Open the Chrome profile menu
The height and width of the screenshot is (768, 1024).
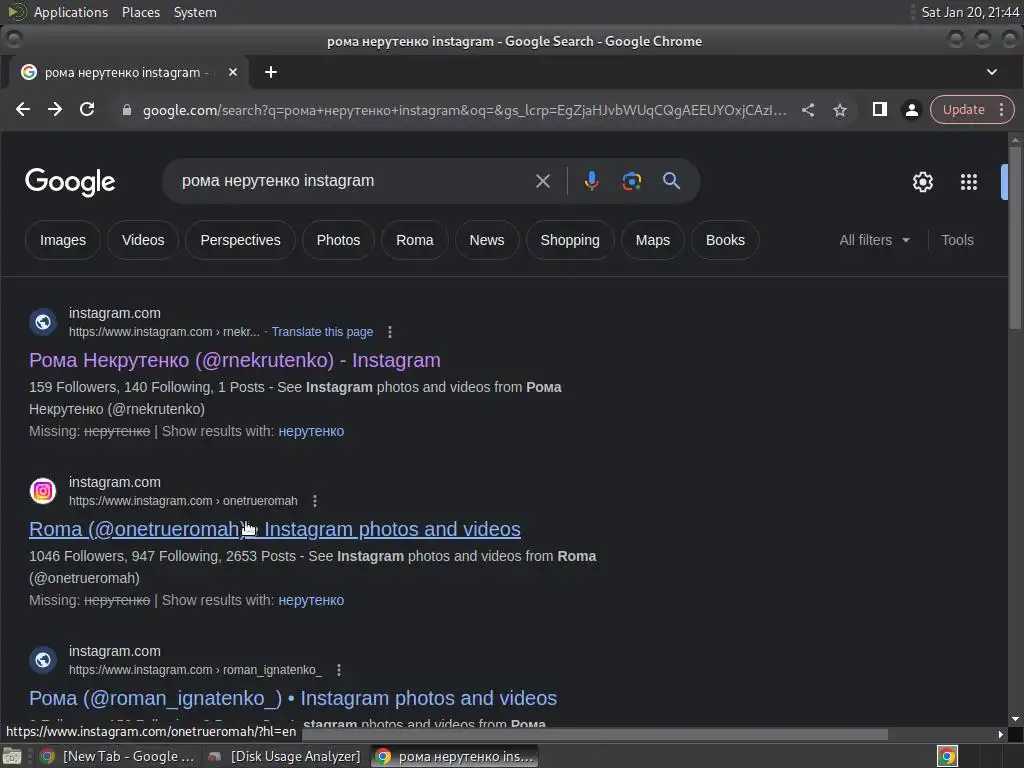click(912, 110)
